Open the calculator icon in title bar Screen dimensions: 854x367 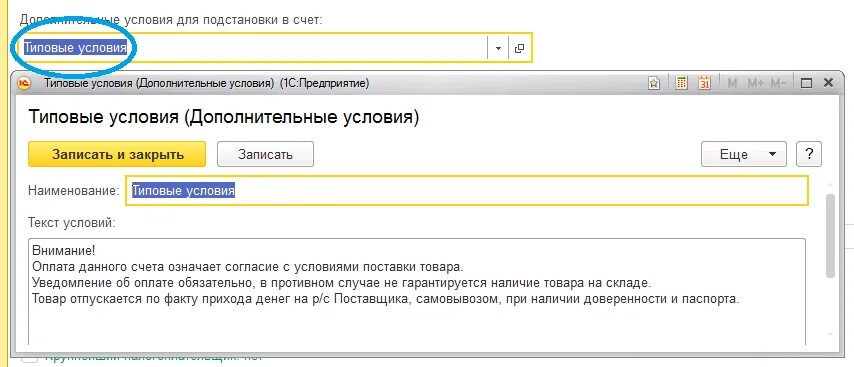pos(681,83)
